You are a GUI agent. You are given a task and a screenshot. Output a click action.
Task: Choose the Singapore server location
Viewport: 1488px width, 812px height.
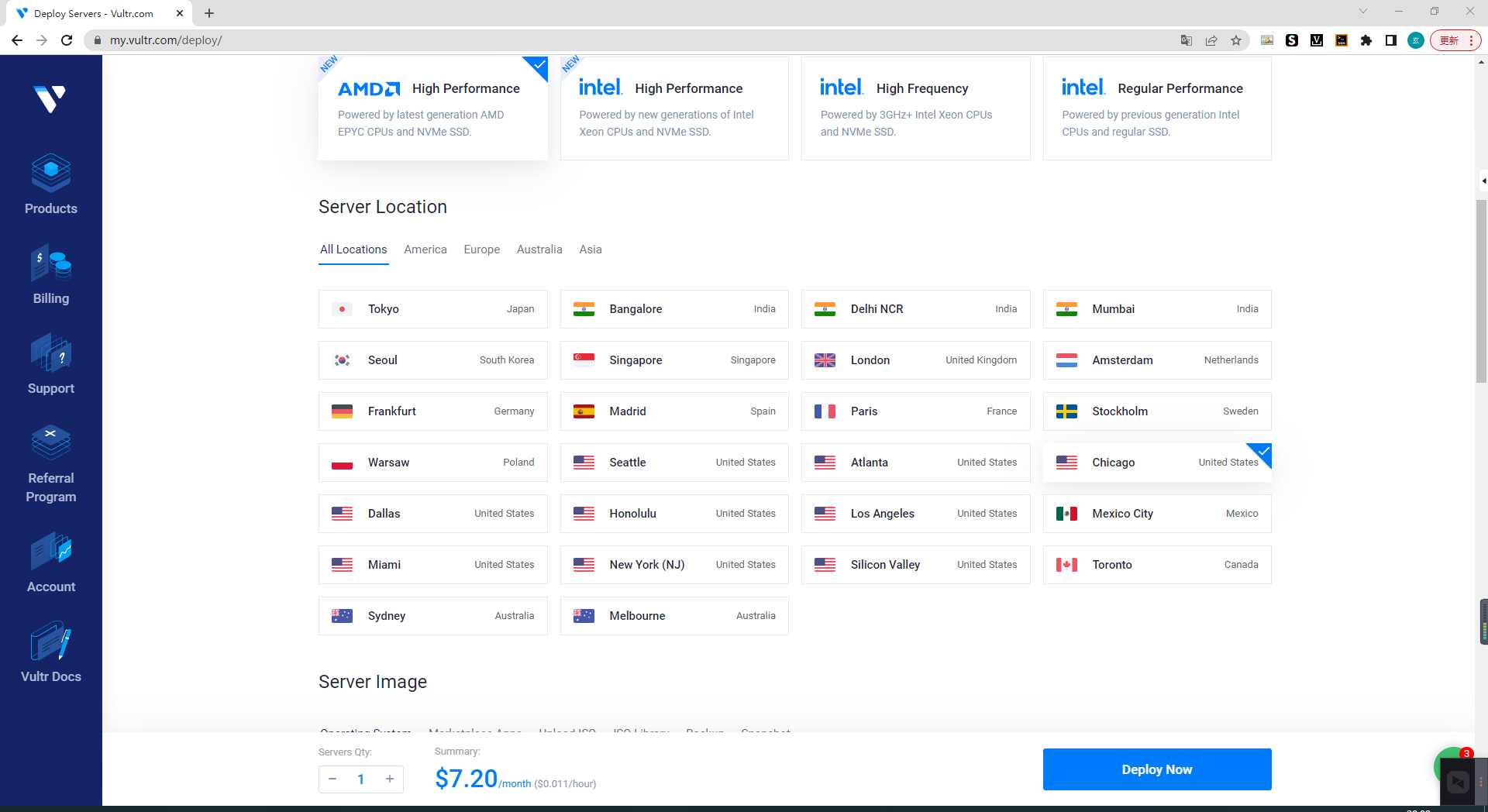tap(673, 360)
